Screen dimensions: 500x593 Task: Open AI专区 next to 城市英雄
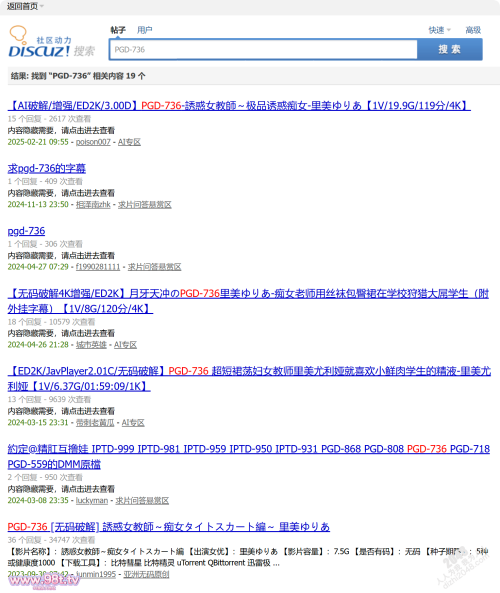[x=125, y=345]
